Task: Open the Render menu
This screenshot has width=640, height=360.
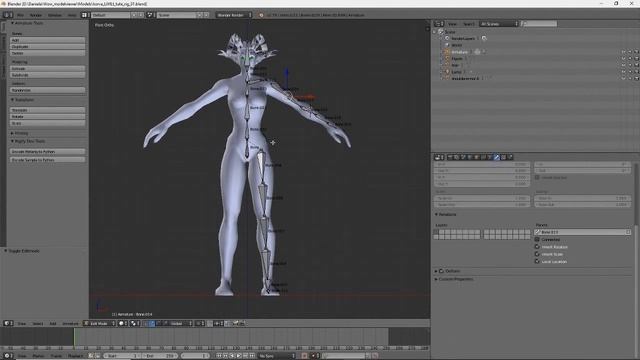Action: [36, 15]
